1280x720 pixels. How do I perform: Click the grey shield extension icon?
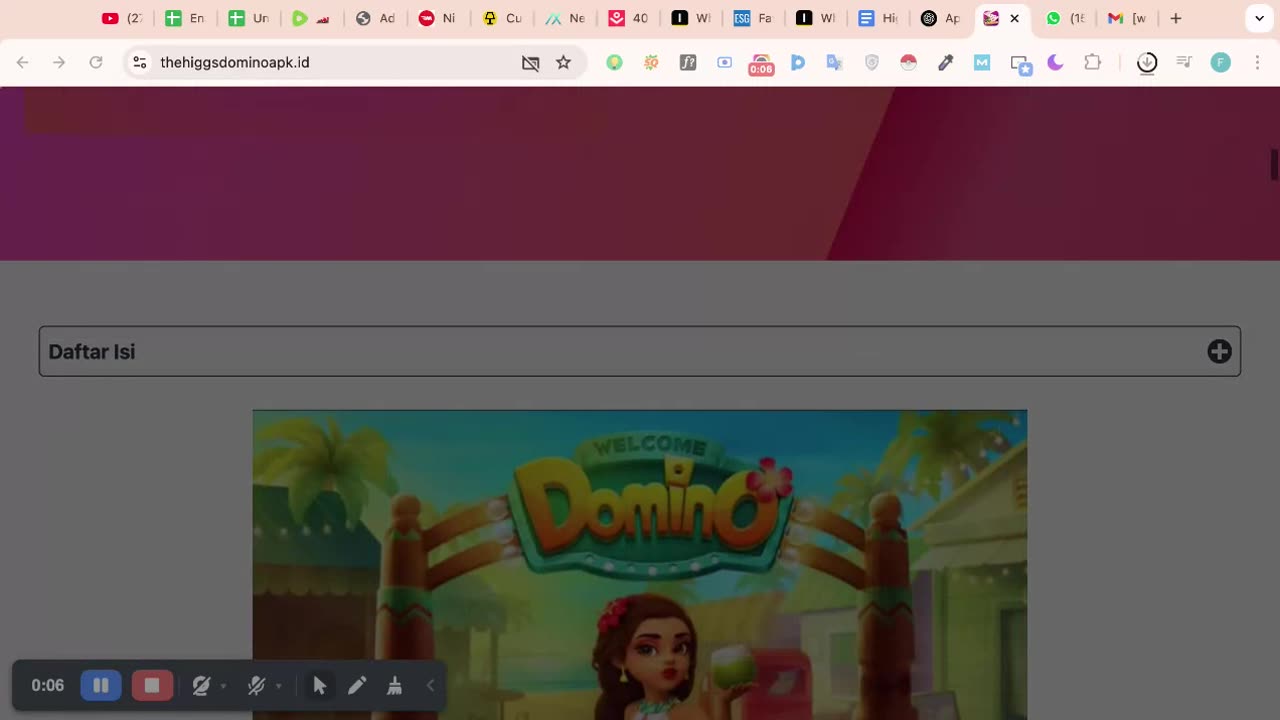pos(872,62)
